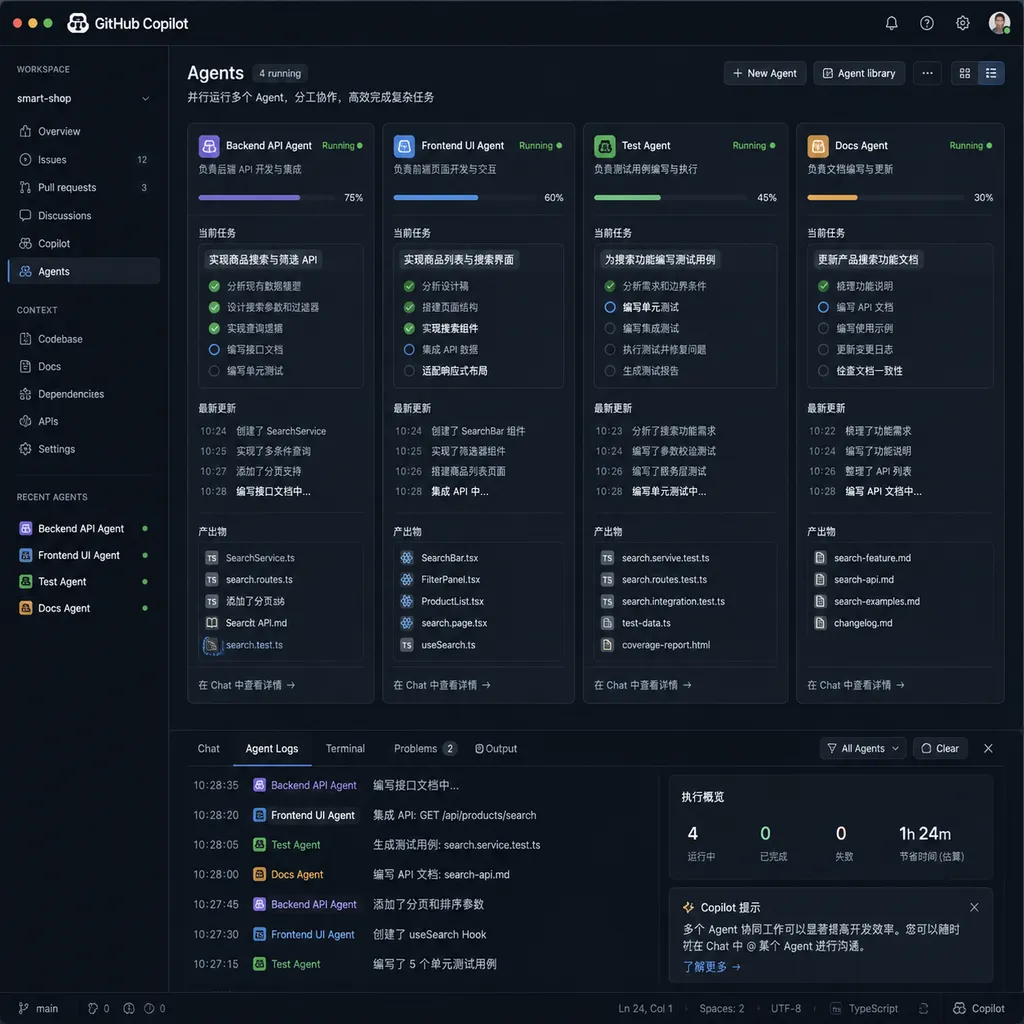Click Test Agent 45% progress bar

671,197
